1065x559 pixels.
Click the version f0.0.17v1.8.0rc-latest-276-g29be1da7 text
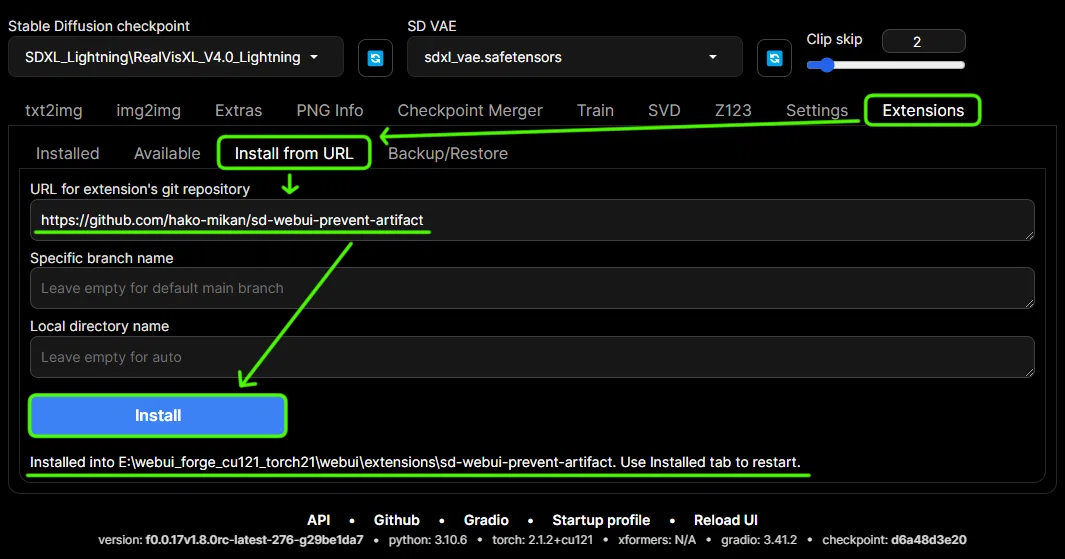(x=231, y=540)
